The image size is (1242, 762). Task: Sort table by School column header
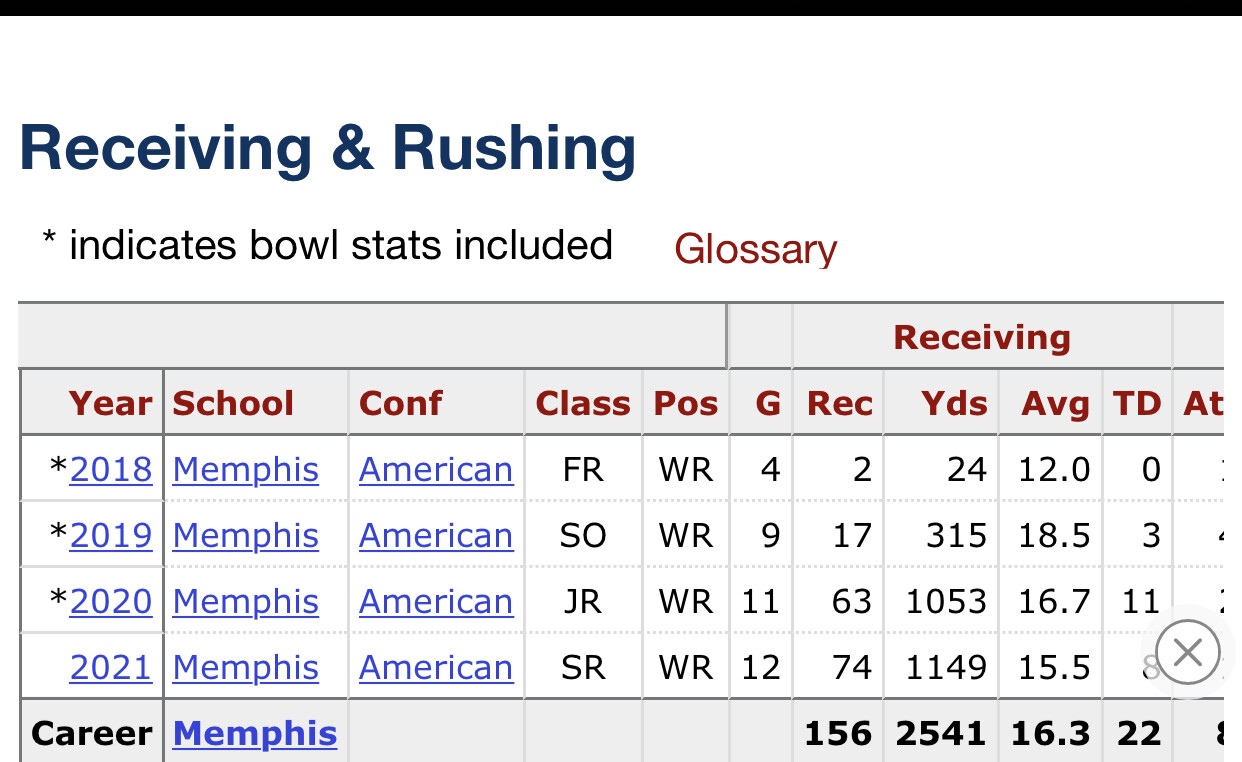click(x=233, y=403)
